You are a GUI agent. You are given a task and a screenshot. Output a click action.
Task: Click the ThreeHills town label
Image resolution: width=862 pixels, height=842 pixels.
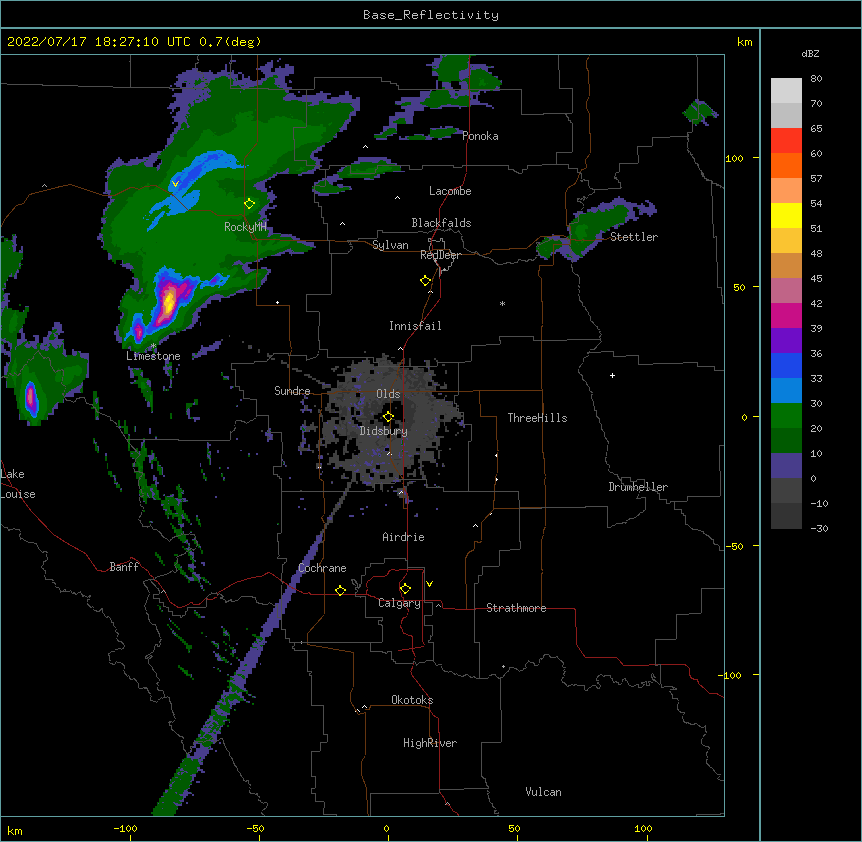point(537,418)
